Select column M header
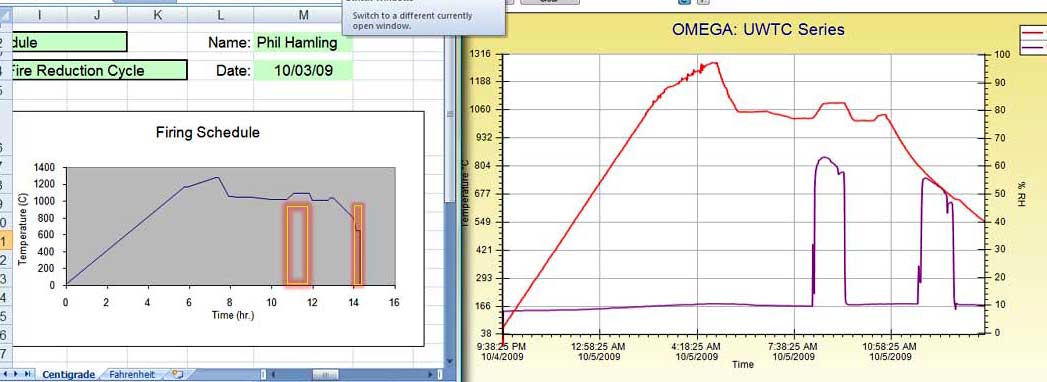This screenshot has height=382, width=1047. 303,15
